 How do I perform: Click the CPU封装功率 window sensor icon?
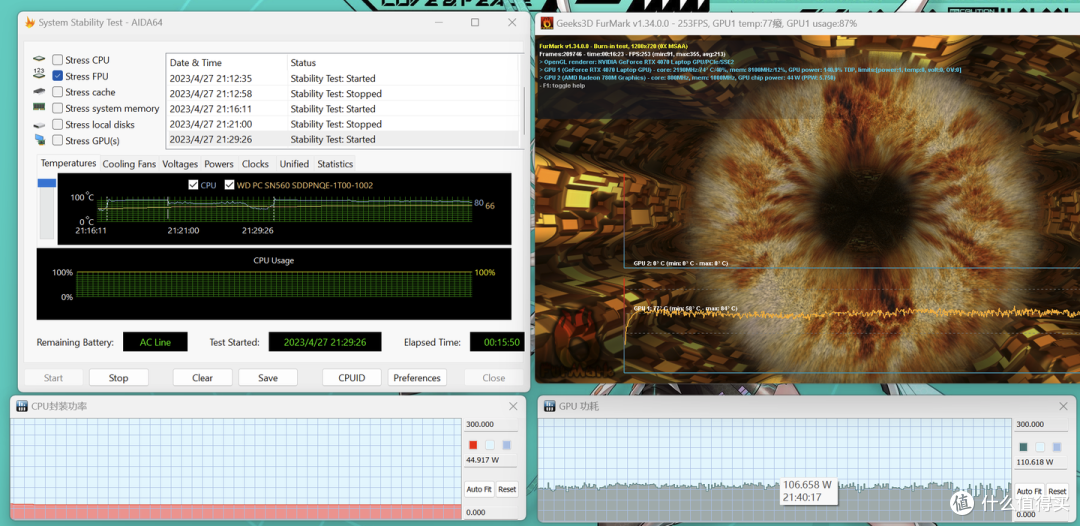pos(23,406)
